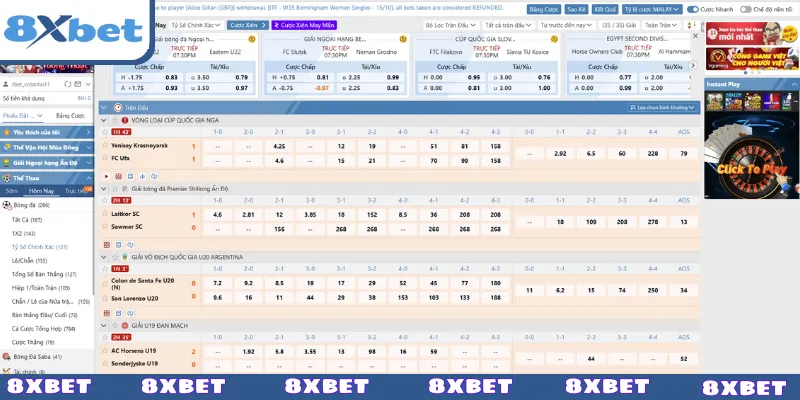
Task: Open the Toàn Trận dropdown
Action: (662, 25)
